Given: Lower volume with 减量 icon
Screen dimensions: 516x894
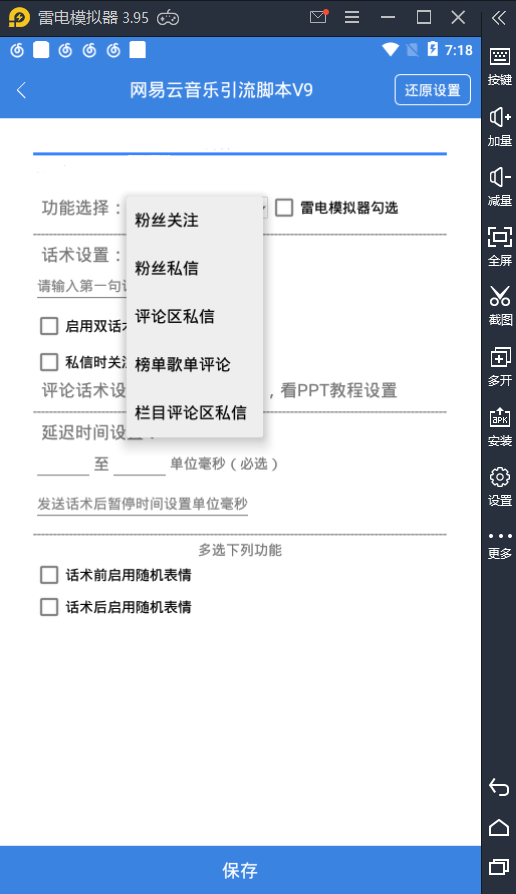Looking at the screenshot, I should (499, 187).
